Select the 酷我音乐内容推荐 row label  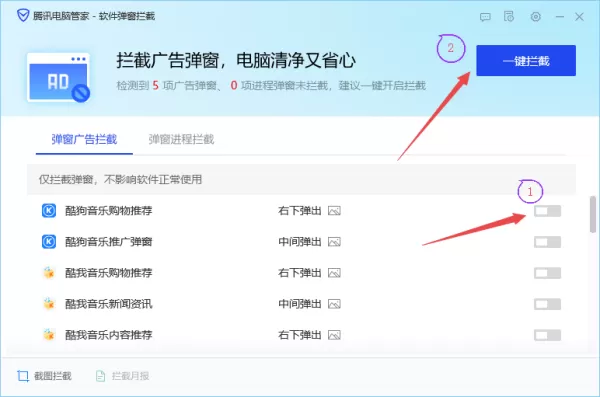coord(109,335)
